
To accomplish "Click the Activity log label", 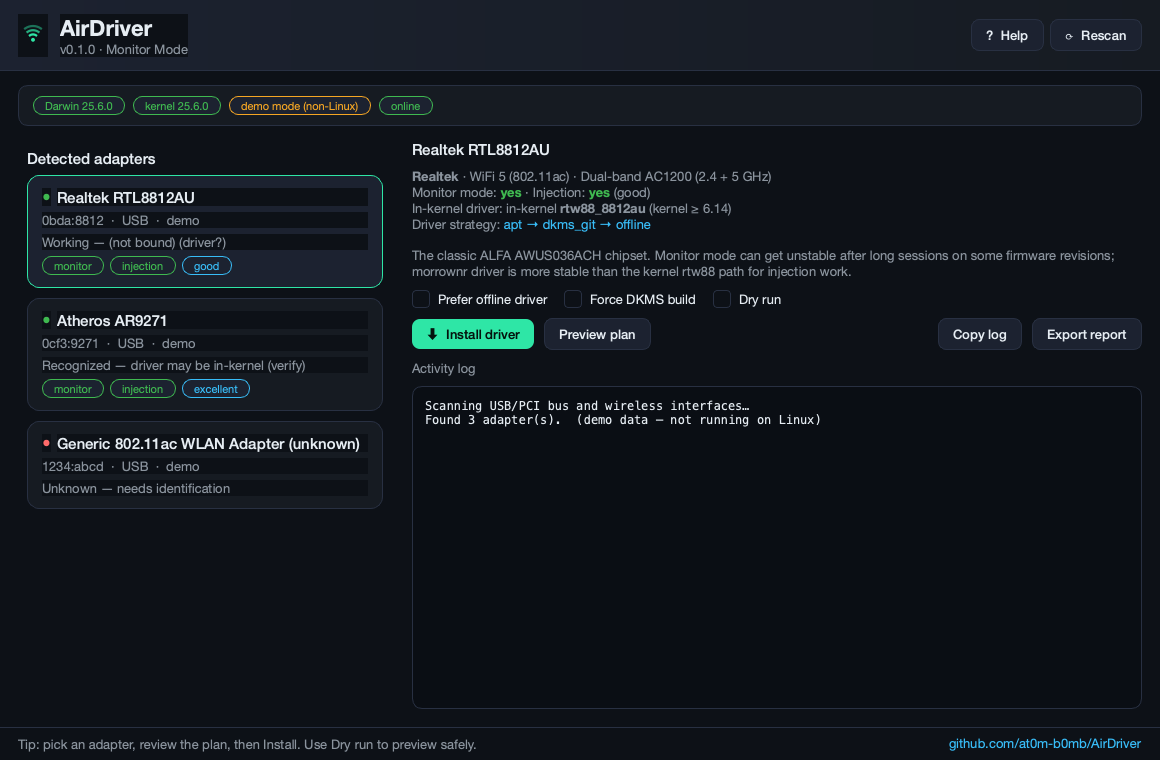I will [x=443, y=368].
